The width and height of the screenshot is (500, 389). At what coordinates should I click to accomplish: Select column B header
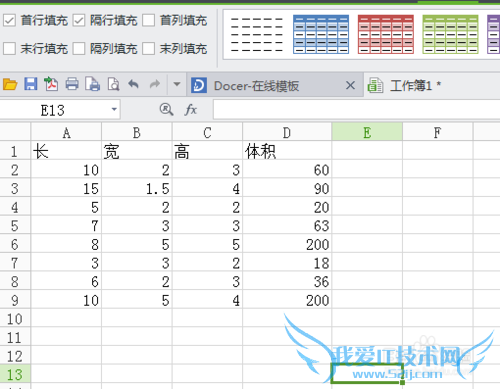point(137,132)
